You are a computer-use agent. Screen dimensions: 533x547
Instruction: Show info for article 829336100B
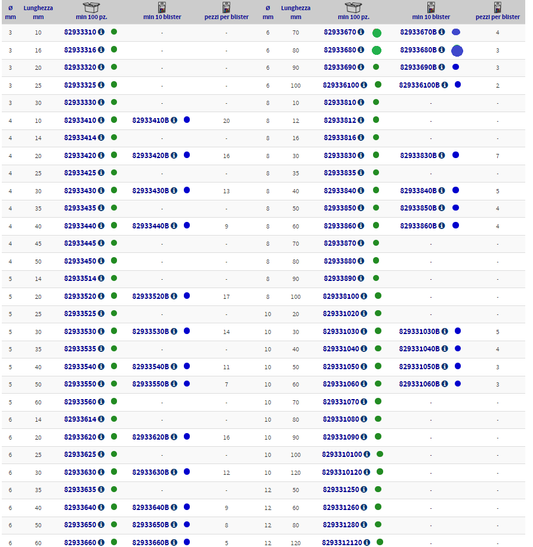(445, 85)
